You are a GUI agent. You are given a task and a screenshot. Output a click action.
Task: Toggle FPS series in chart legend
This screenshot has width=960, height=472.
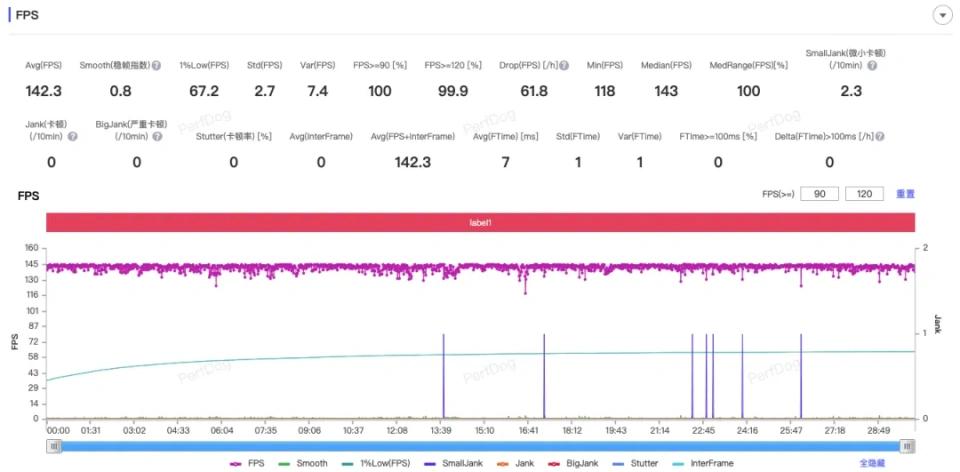[248, 463]
